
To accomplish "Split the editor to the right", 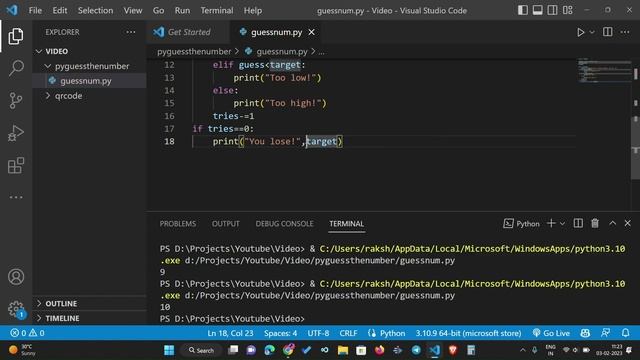I will coord(607,32).
